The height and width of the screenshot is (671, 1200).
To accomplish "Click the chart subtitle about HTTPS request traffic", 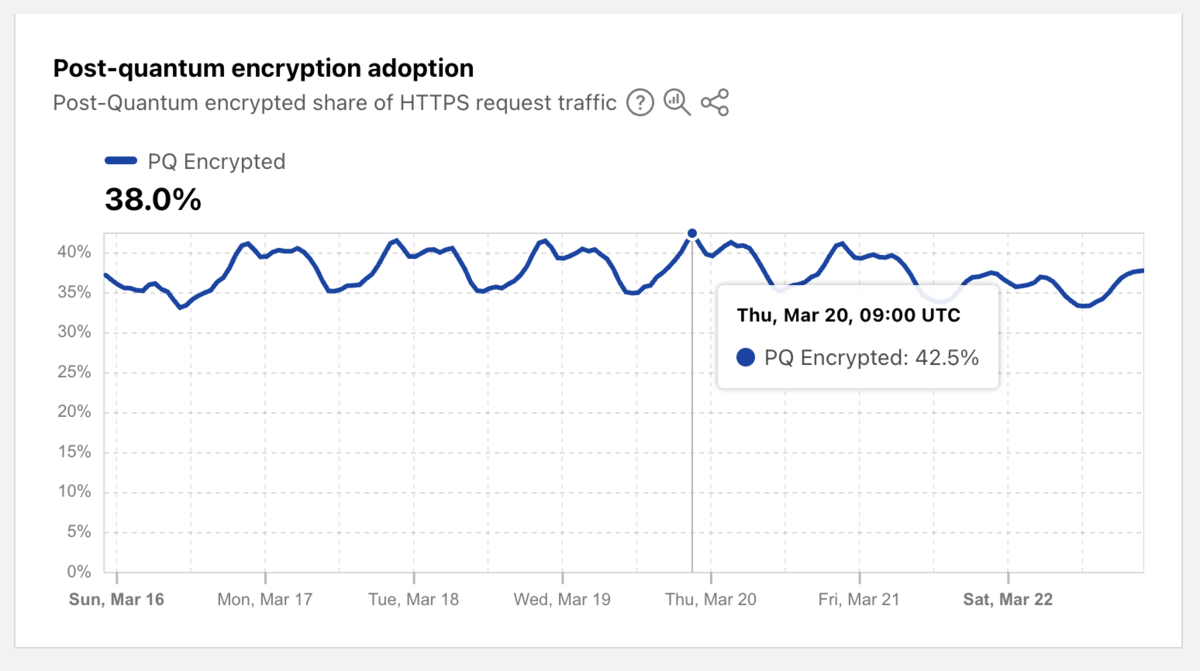I will [334, 102].
